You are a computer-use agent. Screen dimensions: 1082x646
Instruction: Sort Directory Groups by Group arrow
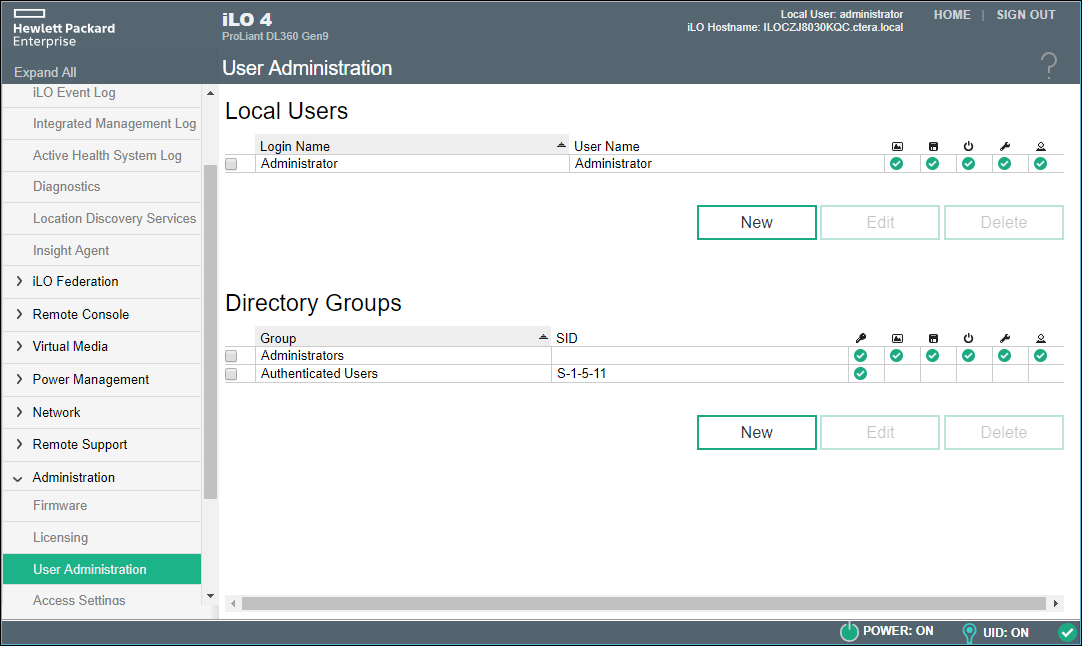(543, 337)
